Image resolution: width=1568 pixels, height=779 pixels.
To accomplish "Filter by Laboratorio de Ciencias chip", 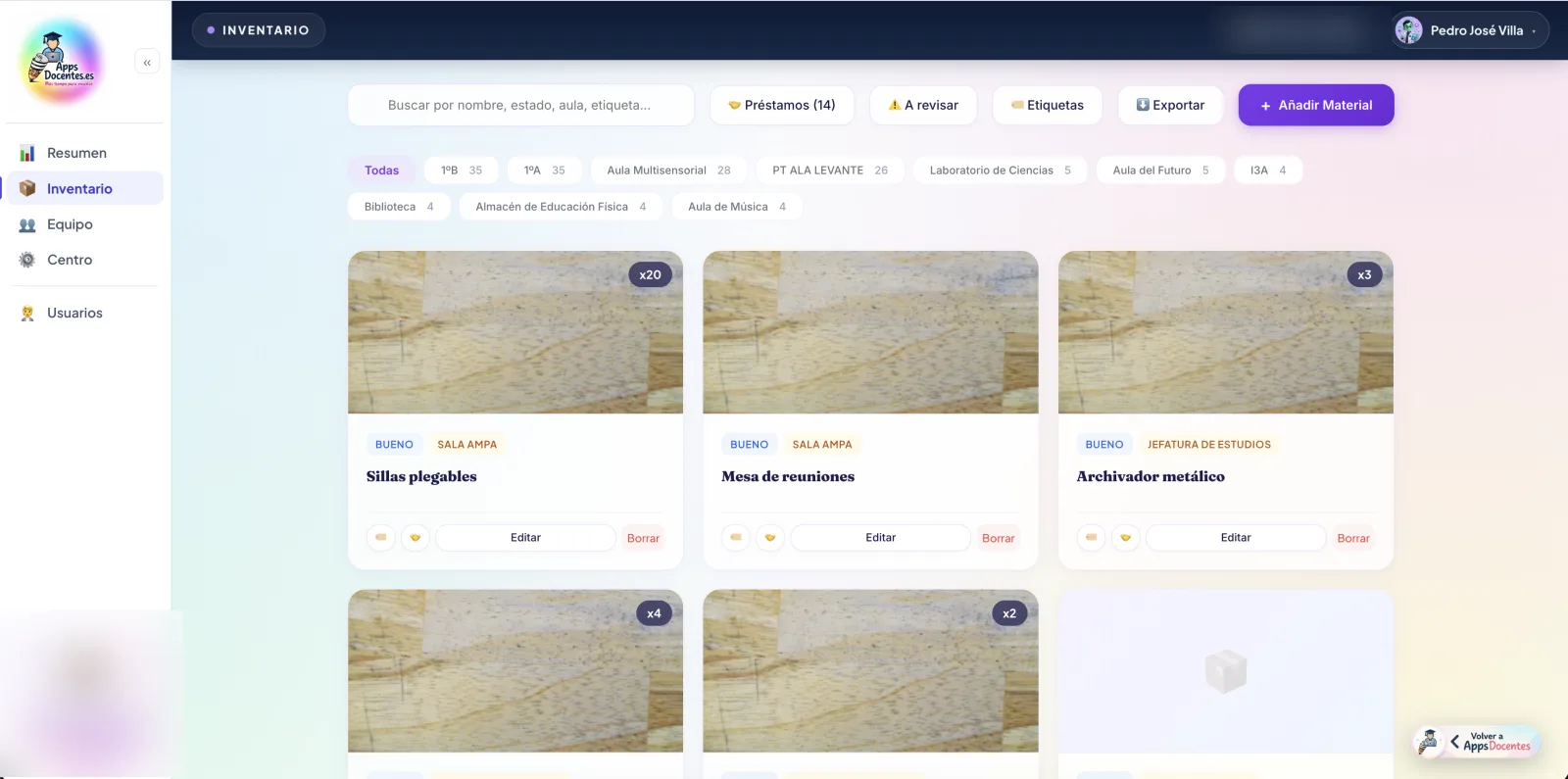I will [1001, 170].
